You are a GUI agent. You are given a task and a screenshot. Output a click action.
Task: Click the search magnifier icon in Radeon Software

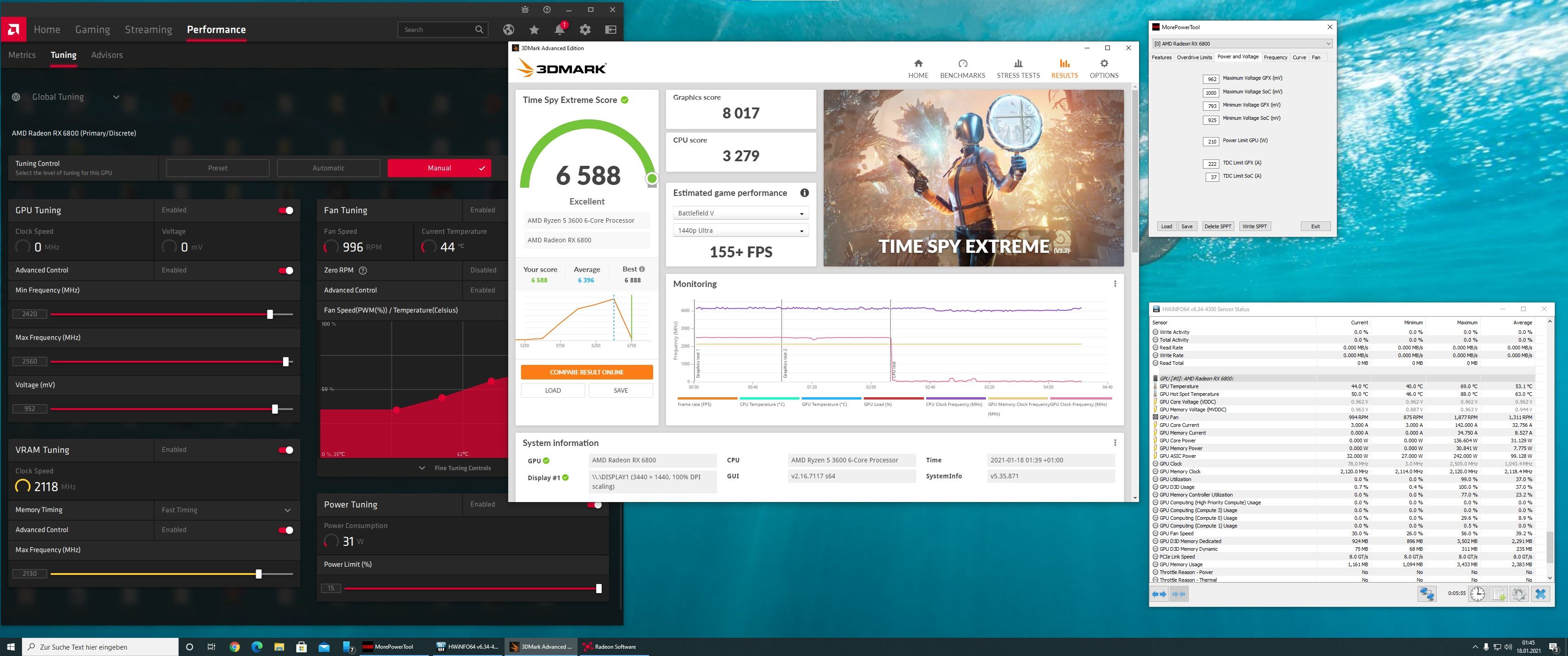[x=479, y=29]
